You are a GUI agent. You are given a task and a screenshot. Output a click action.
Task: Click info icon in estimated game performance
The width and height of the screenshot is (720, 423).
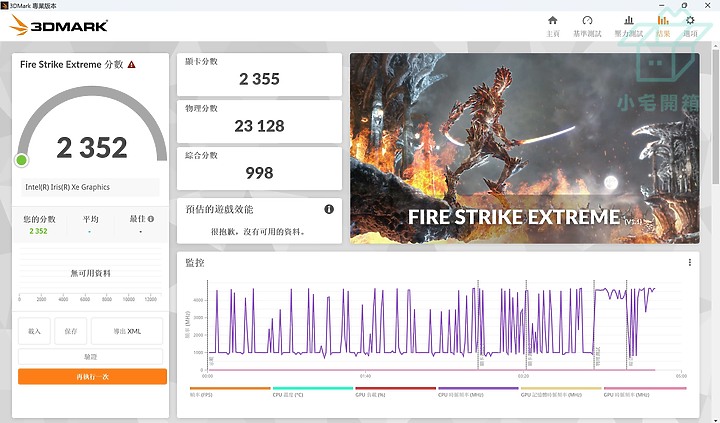pos(329,209)
